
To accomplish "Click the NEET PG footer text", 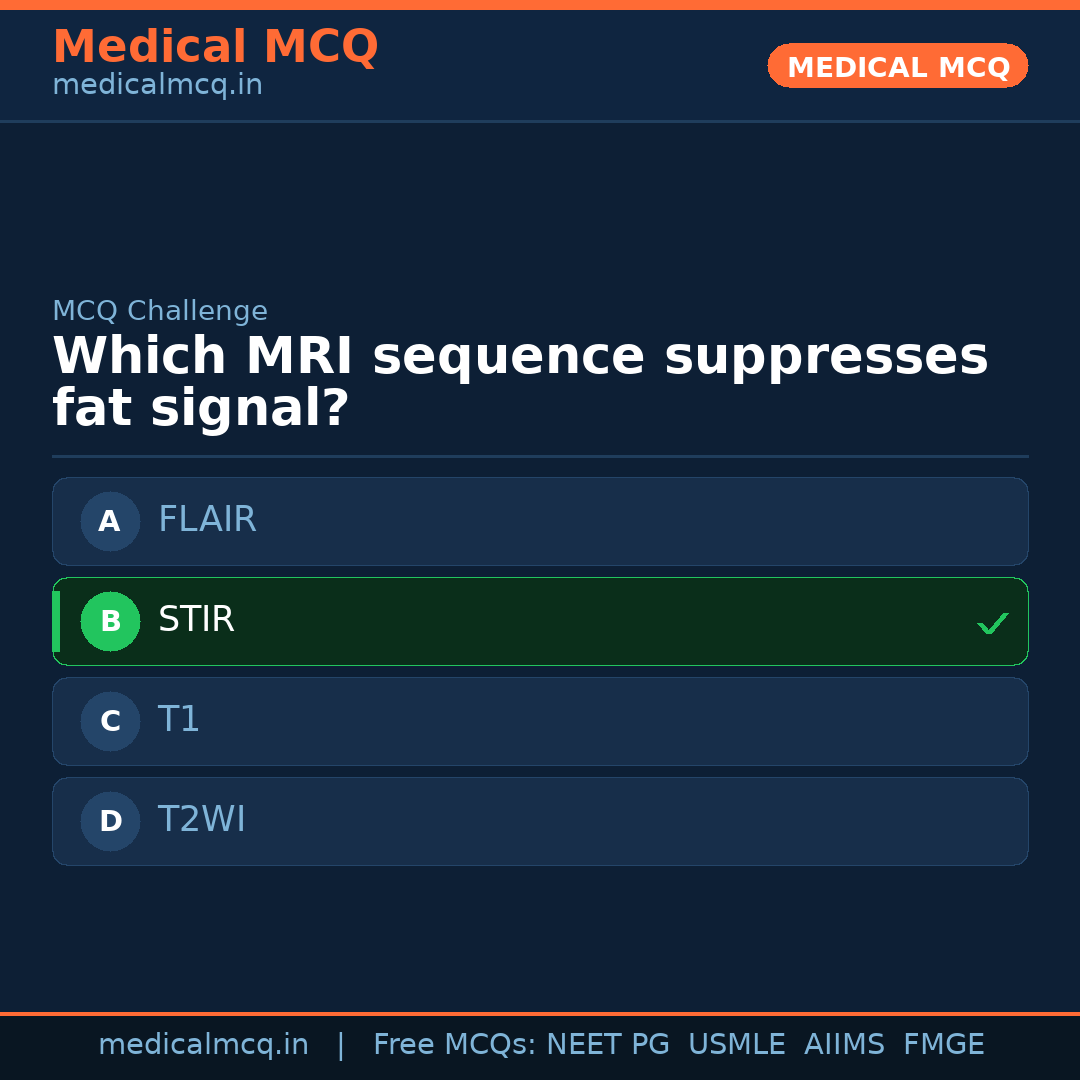I will pyautogui.click(x=607, y=1045).
